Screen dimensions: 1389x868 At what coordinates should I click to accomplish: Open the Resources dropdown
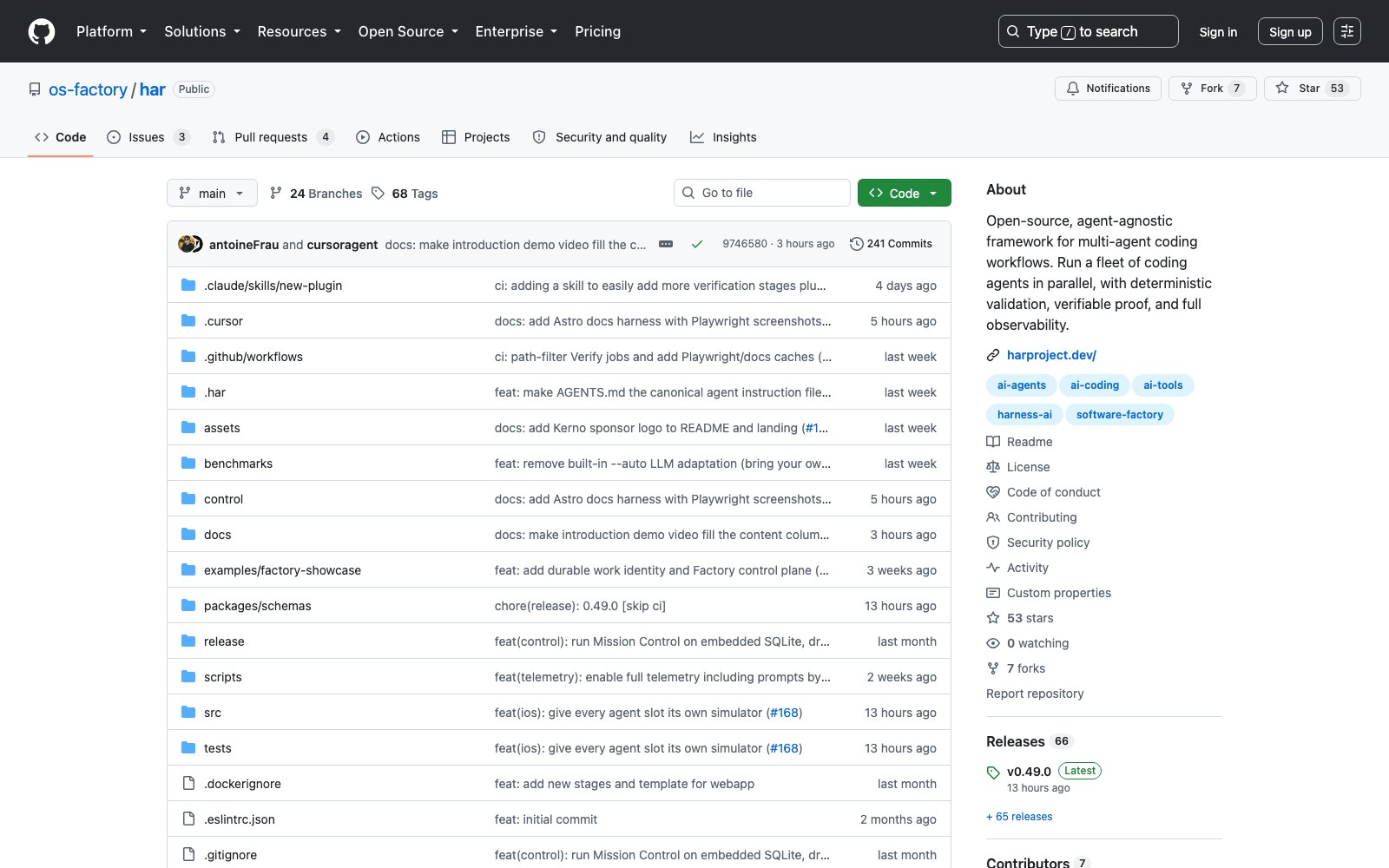[299, 31]
